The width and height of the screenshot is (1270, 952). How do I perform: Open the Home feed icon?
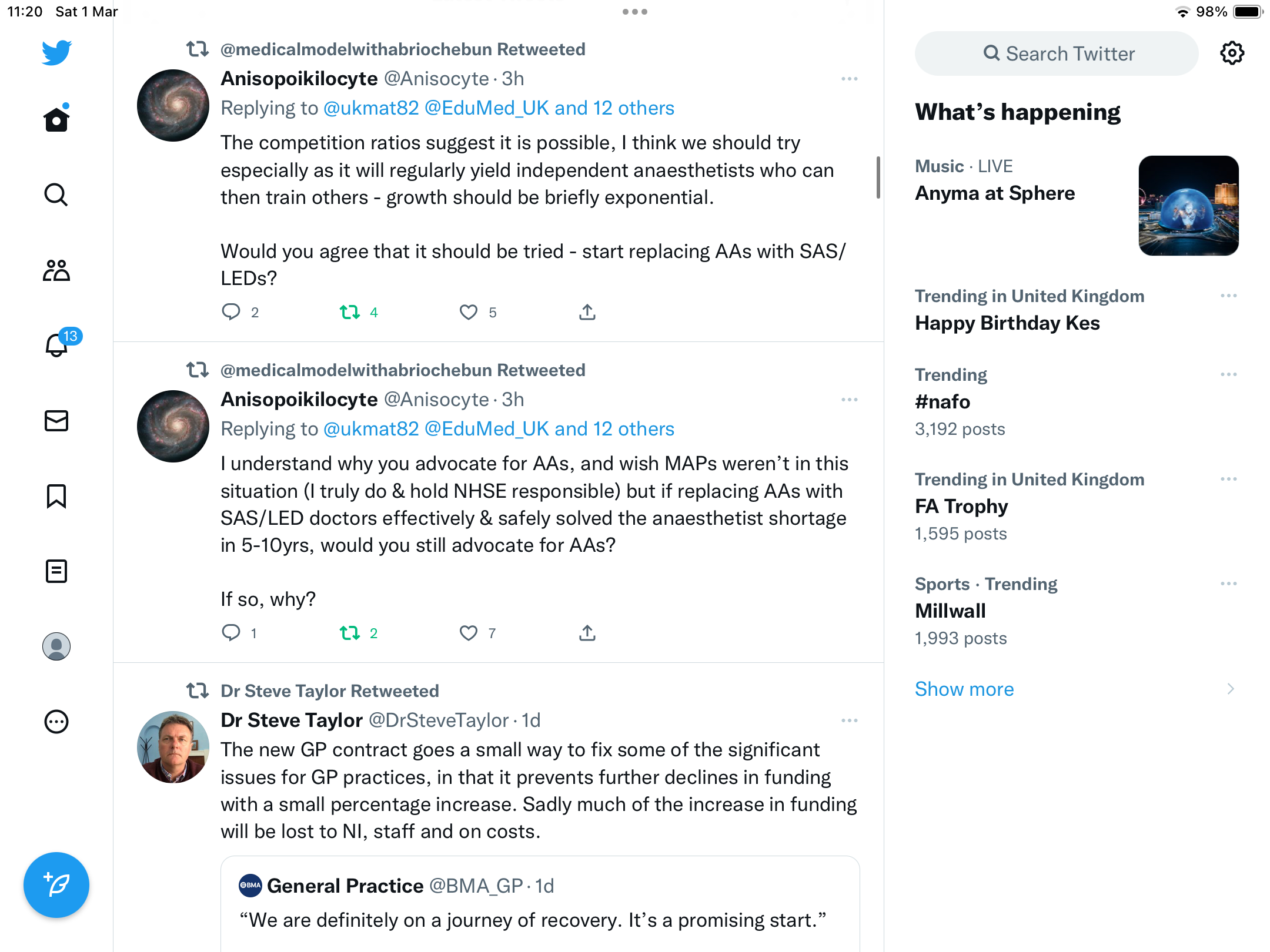pos(56,119)
